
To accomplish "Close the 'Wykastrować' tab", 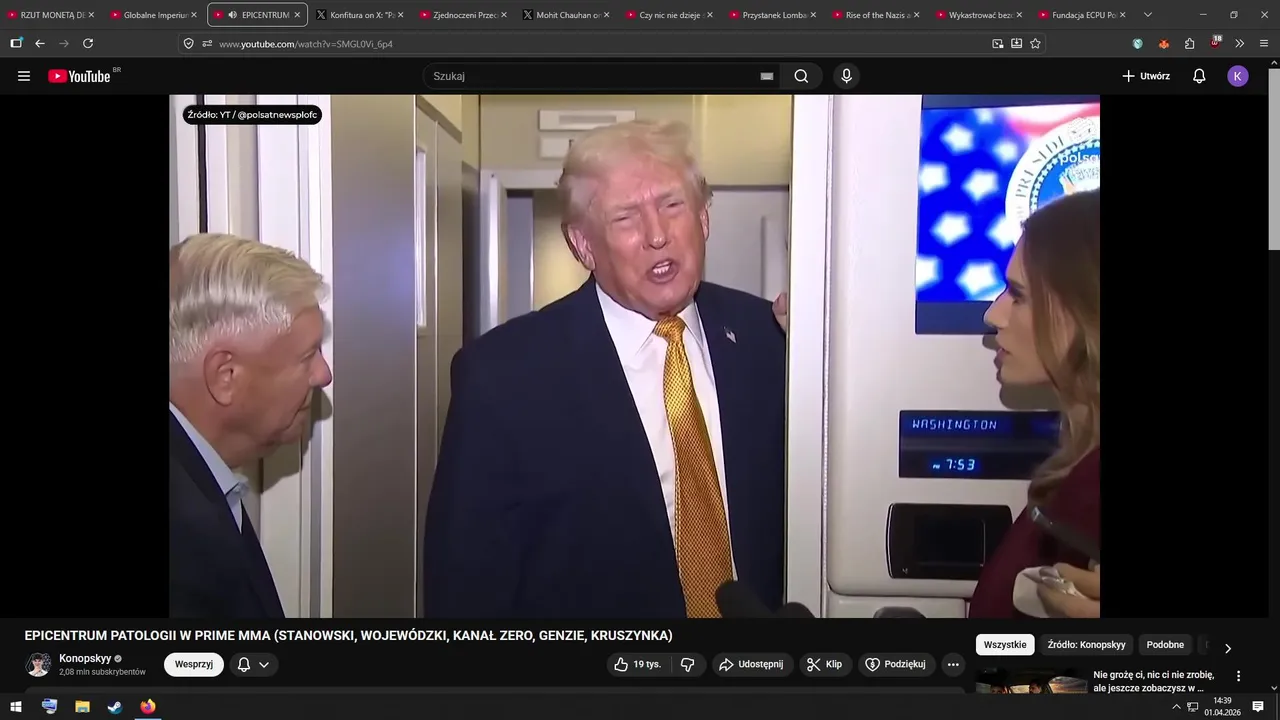I will click(1020, 15).
